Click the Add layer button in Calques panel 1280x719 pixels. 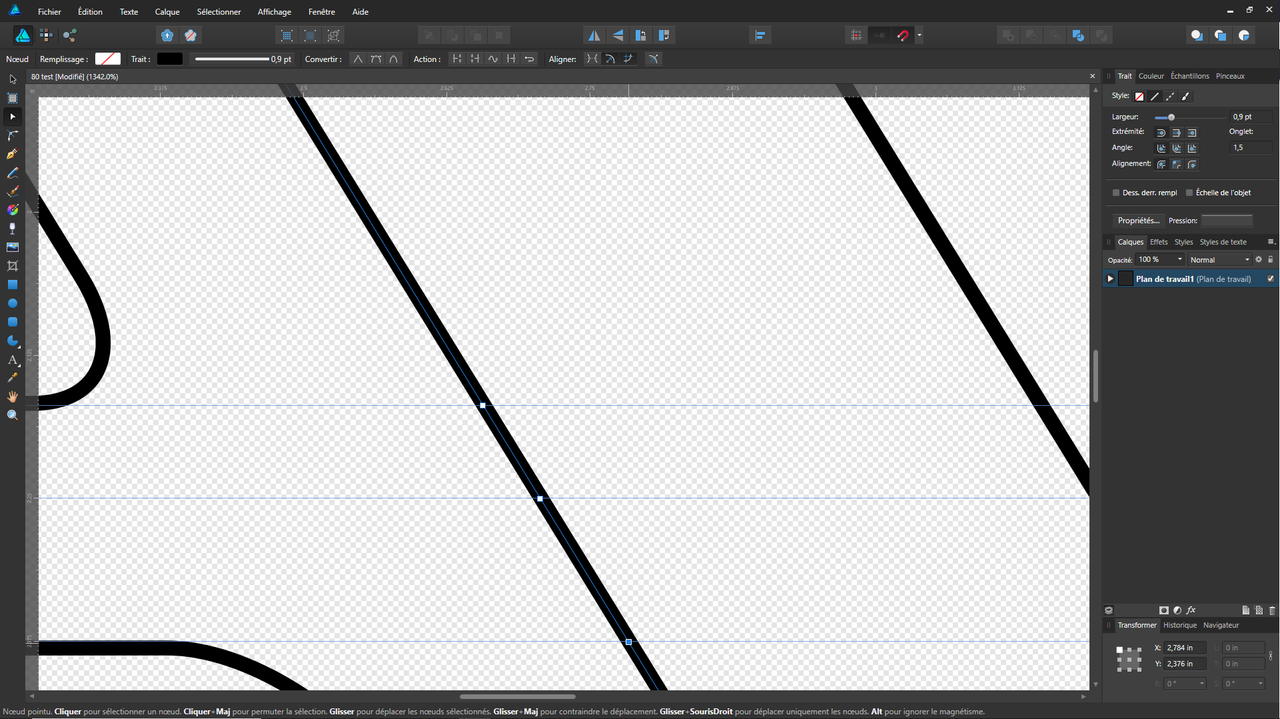click(1246, 610)
